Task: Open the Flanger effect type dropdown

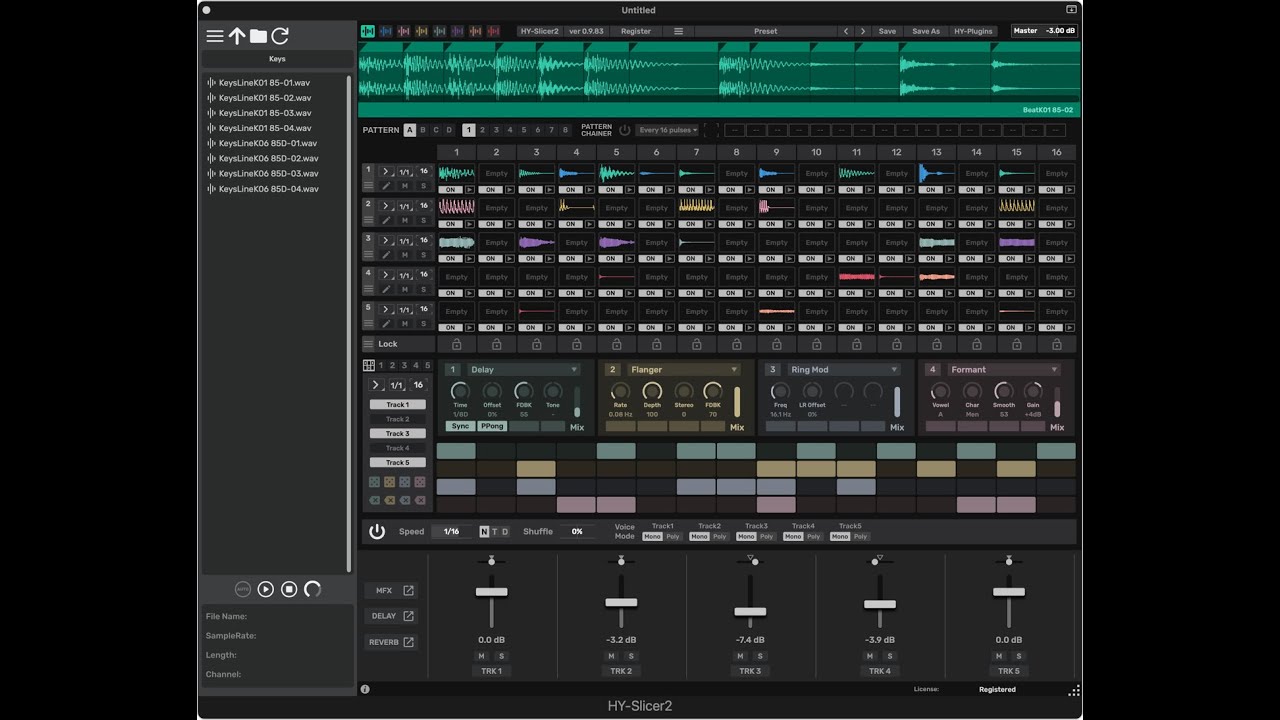Action: coord(685,370)
